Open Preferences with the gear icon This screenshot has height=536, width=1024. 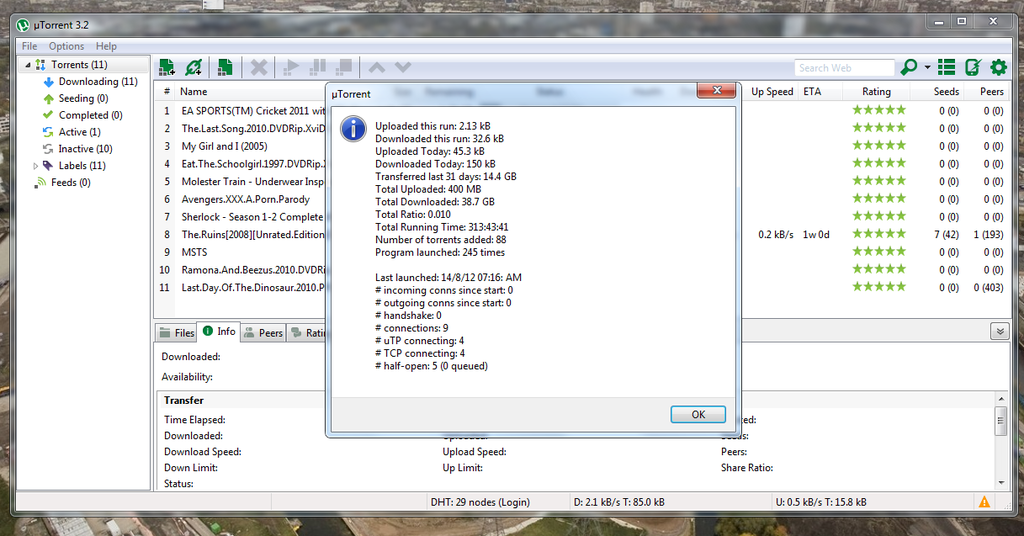click(x=999, y=67)
